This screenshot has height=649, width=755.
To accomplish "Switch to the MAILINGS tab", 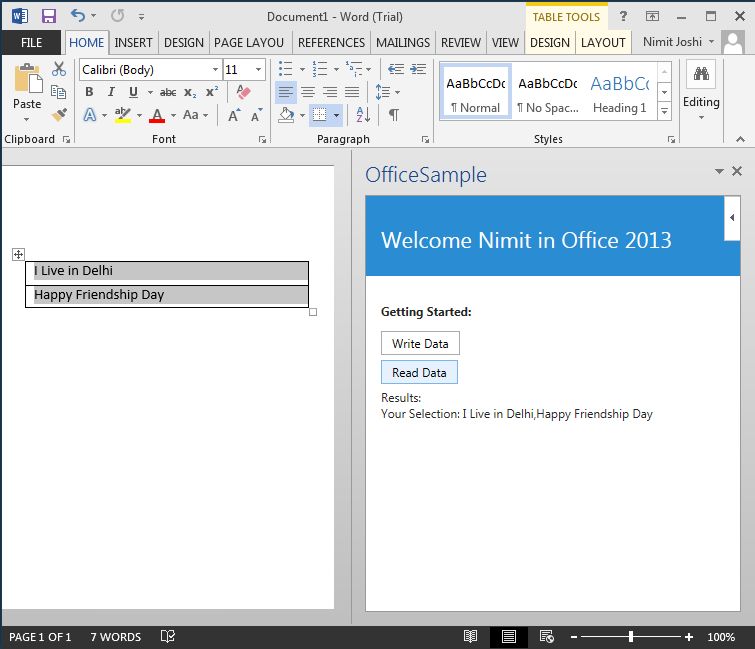I will (403, 43).
